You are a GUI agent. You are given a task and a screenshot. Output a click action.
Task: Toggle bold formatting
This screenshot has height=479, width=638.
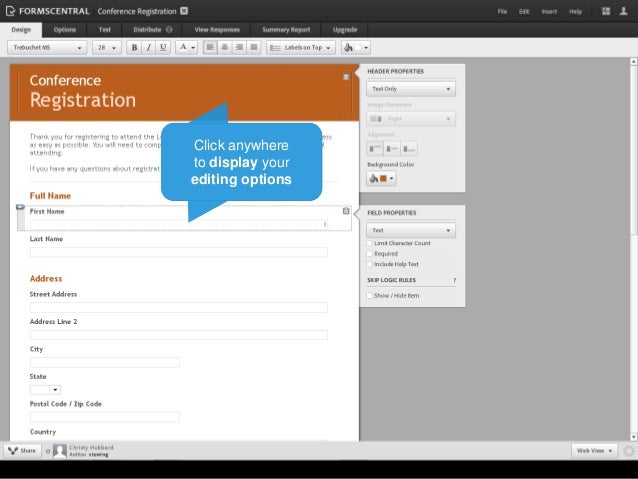coord(134,48)
